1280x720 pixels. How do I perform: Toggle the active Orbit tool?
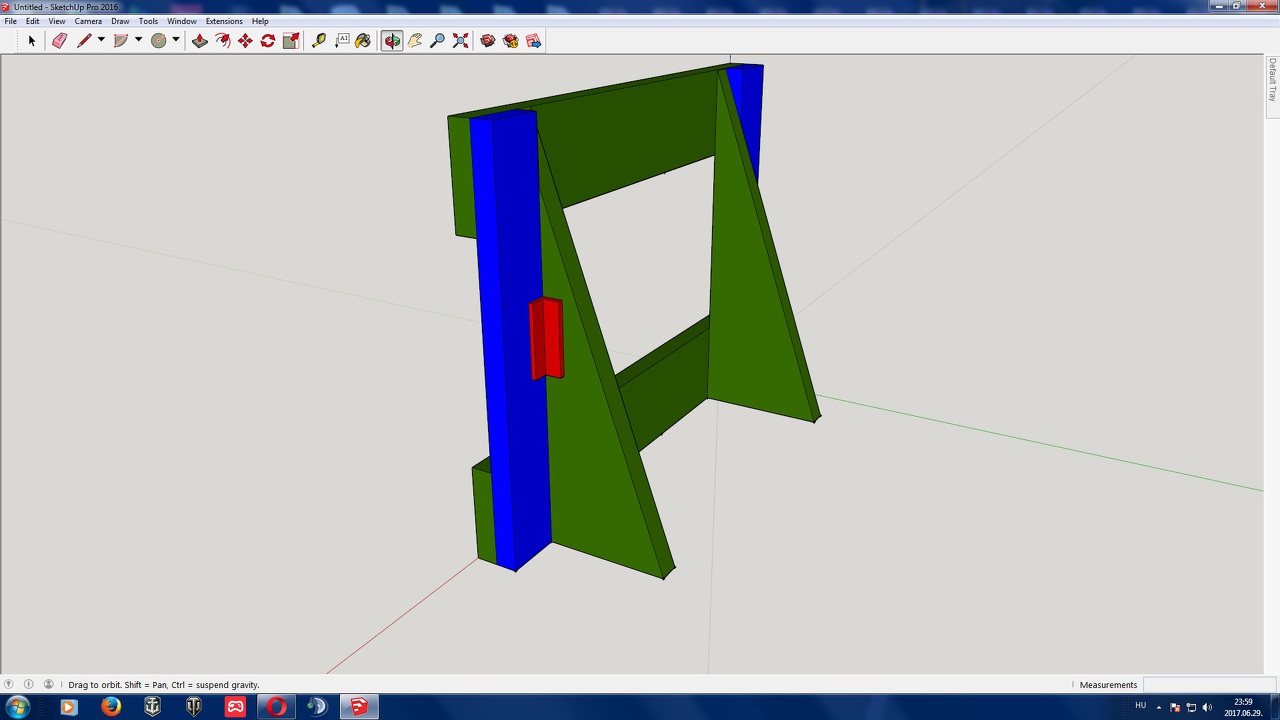(x=391, y=41)
